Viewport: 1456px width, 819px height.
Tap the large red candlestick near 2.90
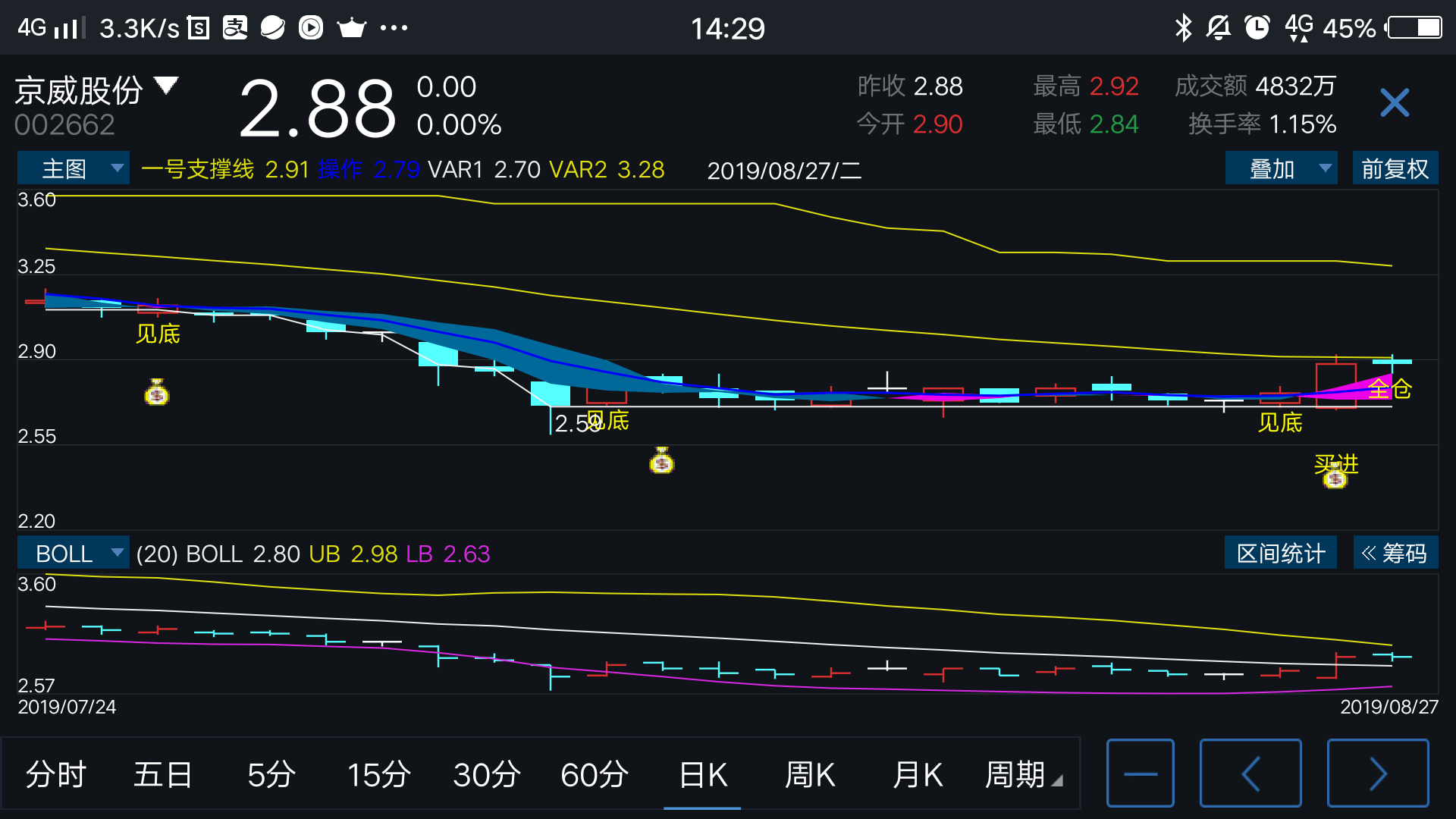click(1335, 385)
